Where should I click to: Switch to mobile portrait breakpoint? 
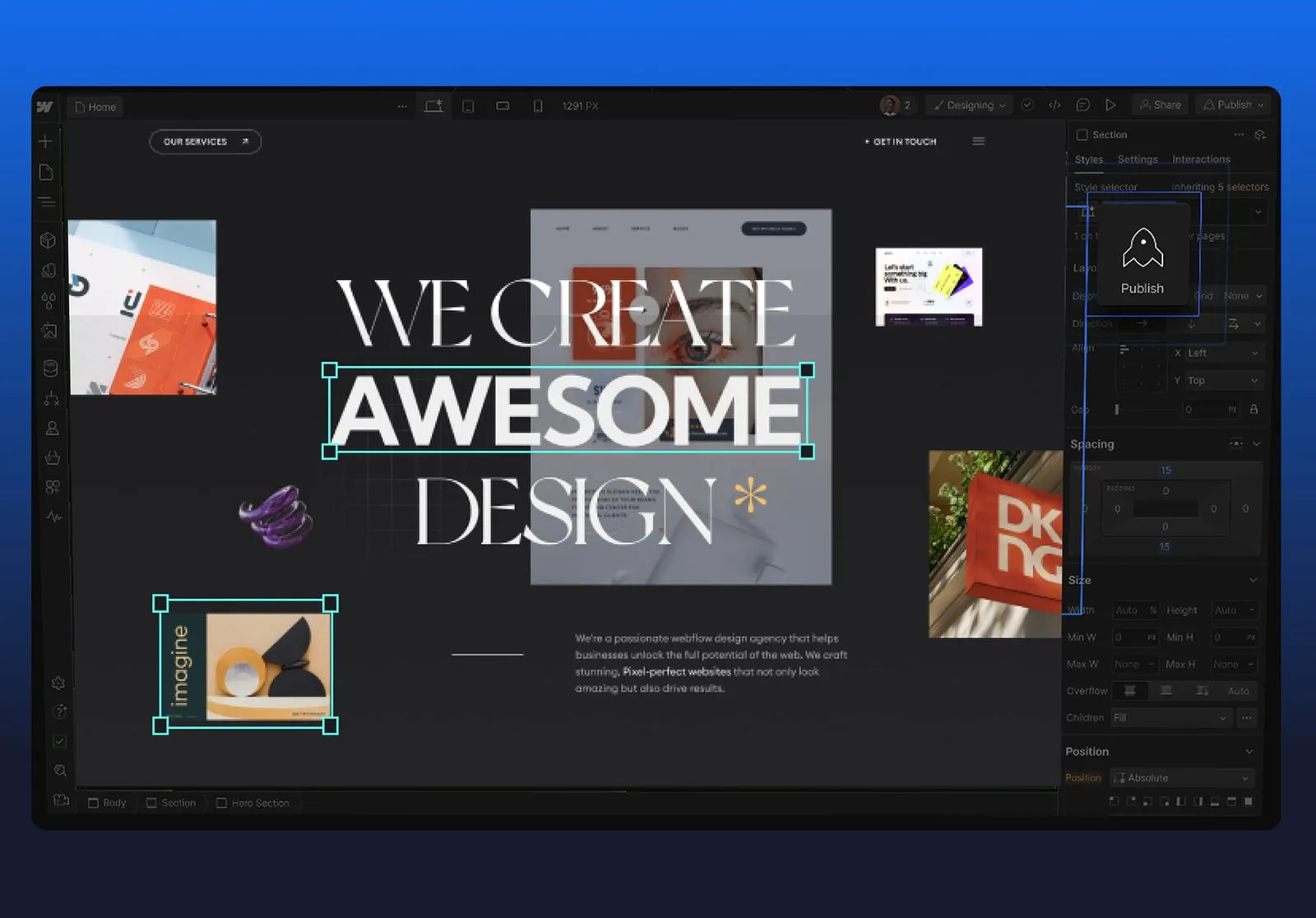click(538, 106)
